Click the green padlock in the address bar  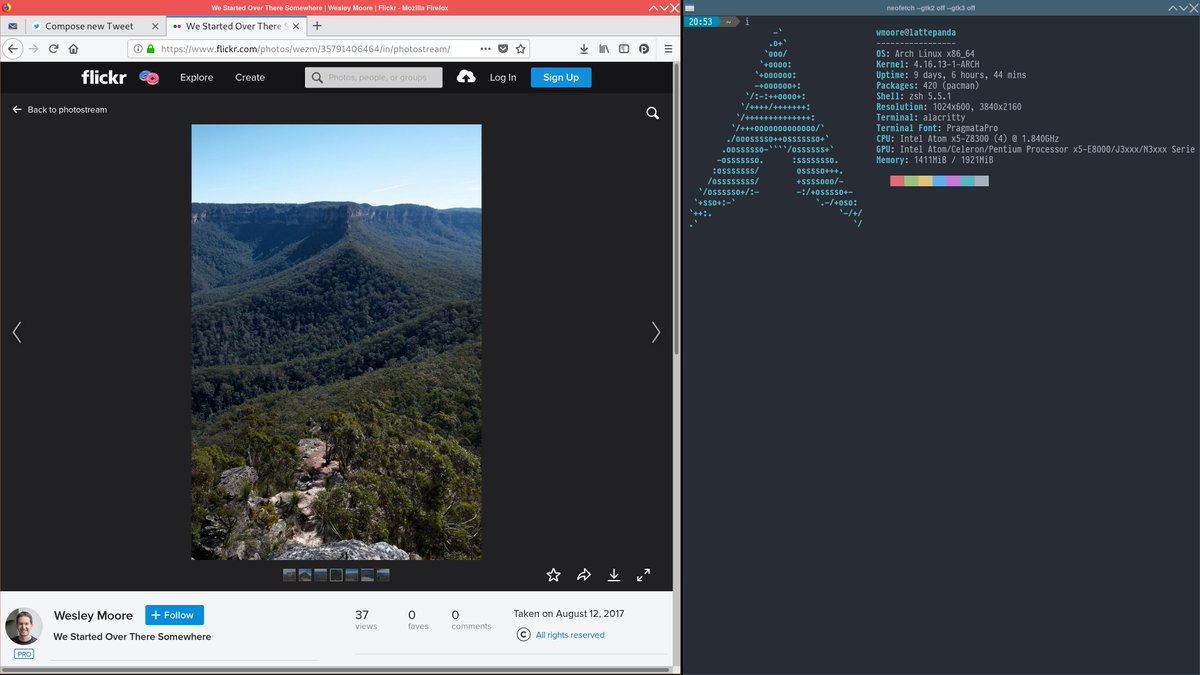pyautogui.click(x=151, y=48)
